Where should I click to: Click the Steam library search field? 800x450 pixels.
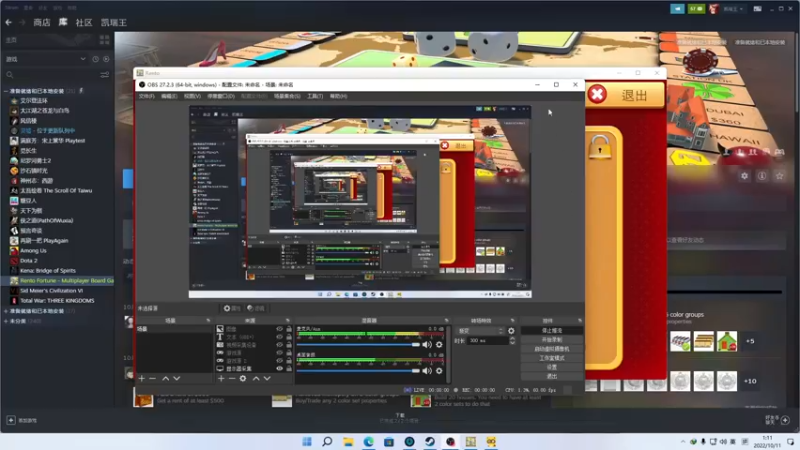pyautogui.click(x=51, y=74)
